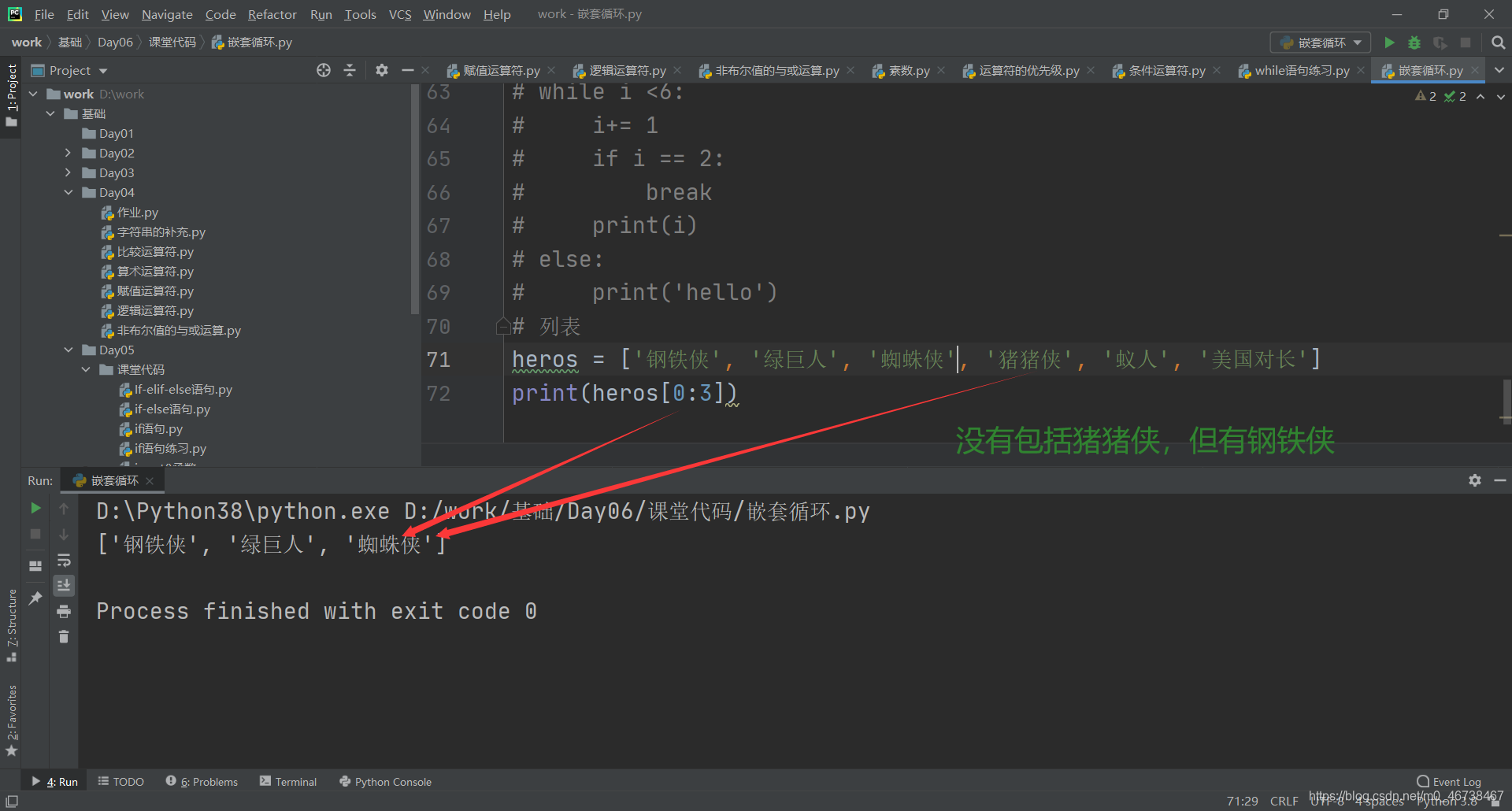Expand the Day03 folder
The width and height of the screenshot is (1512, 811).
pos(68,172)
